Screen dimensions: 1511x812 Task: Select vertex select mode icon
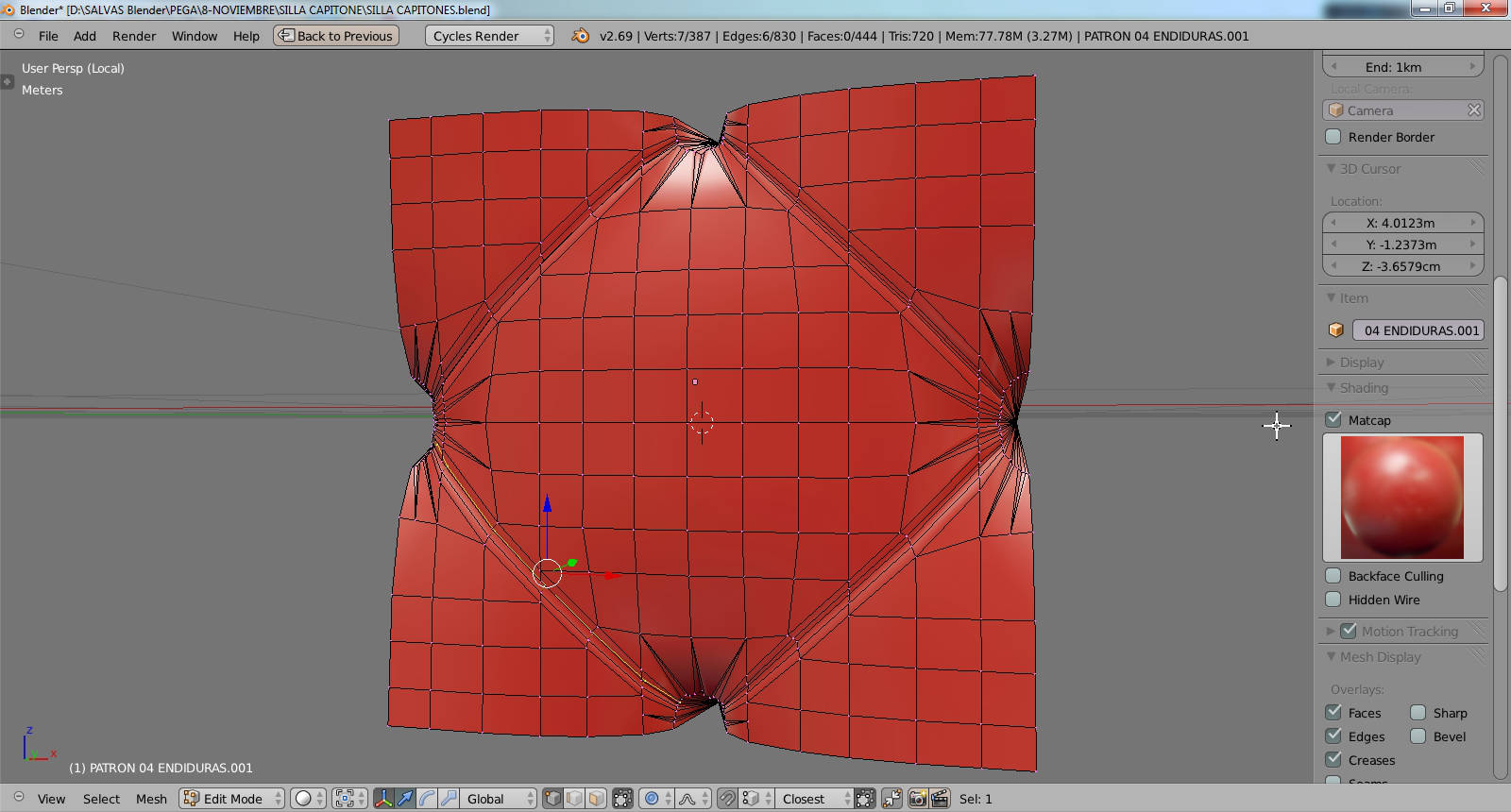point(553,799)
